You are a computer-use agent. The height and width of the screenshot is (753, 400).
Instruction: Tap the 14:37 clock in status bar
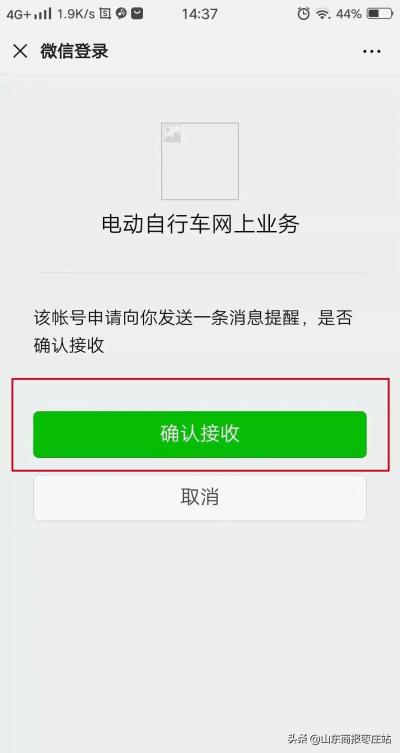click(x=199, y=14)
